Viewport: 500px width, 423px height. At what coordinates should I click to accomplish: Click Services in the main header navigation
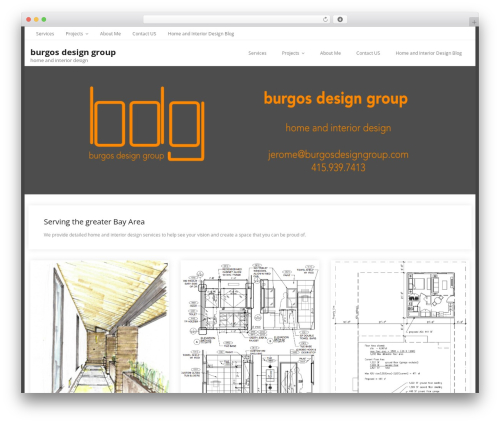257,53
